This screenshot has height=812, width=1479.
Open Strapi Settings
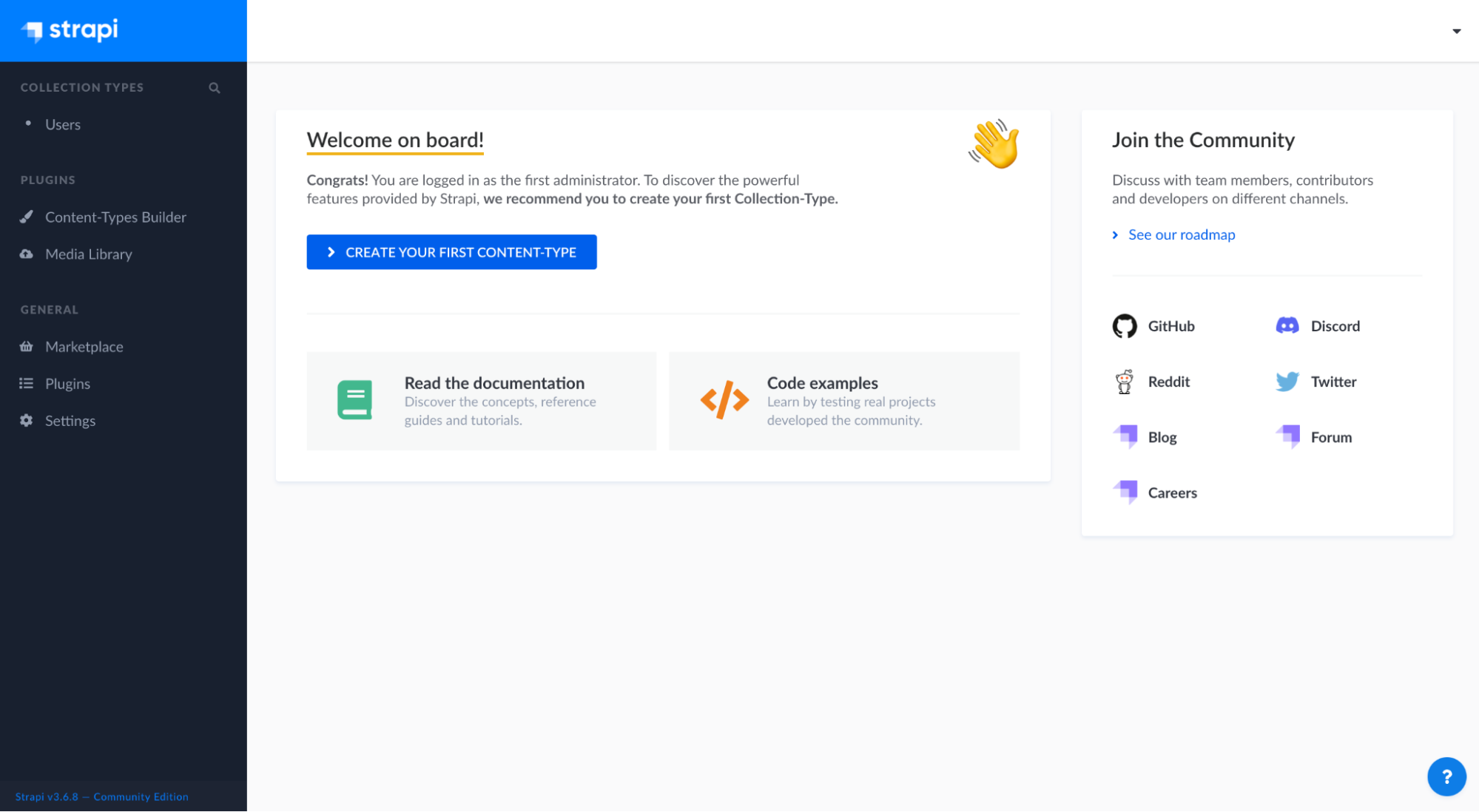click(70, 420)
